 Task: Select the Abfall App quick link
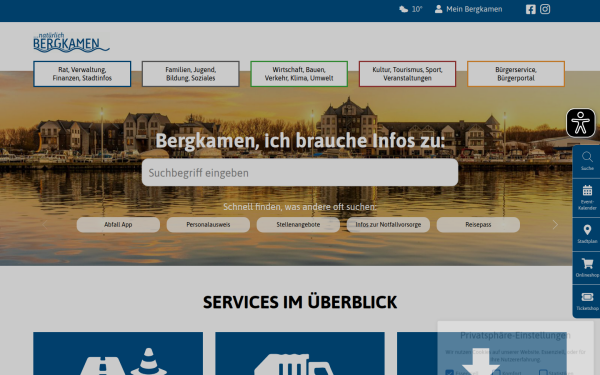118,225
